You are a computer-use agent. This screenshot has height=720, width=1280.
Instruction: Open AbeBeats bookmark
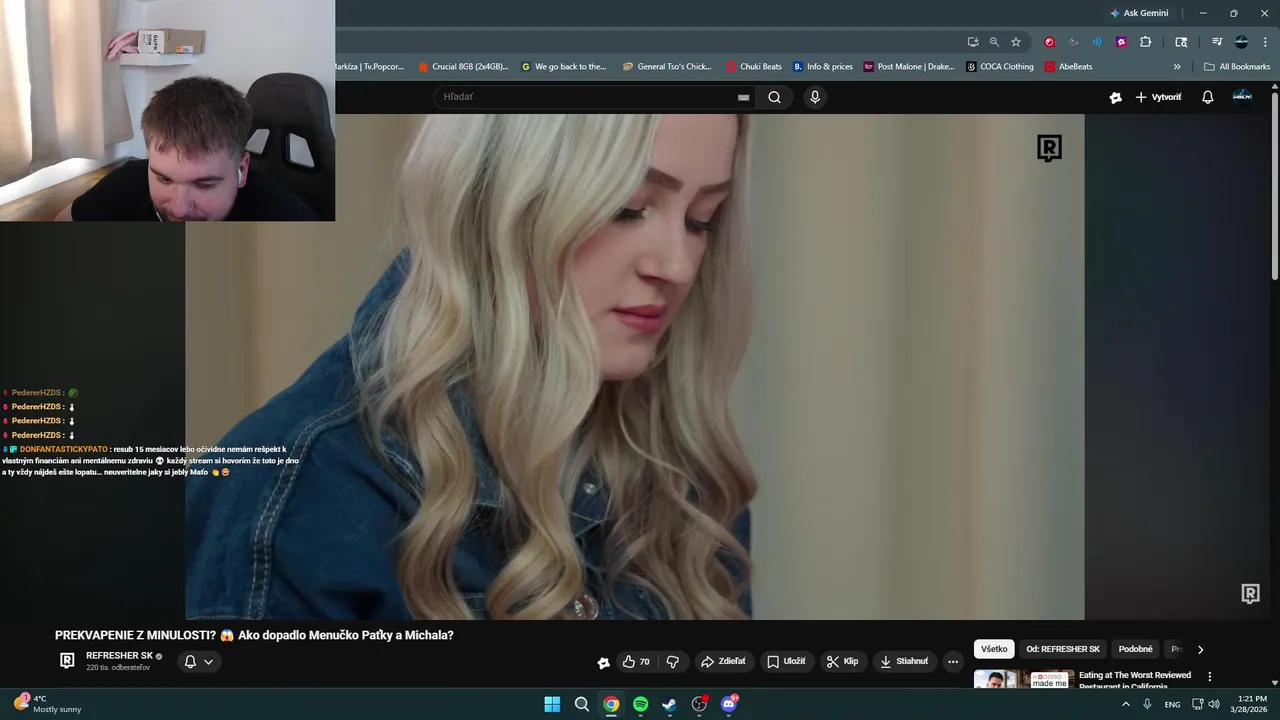coord(1068,67)
